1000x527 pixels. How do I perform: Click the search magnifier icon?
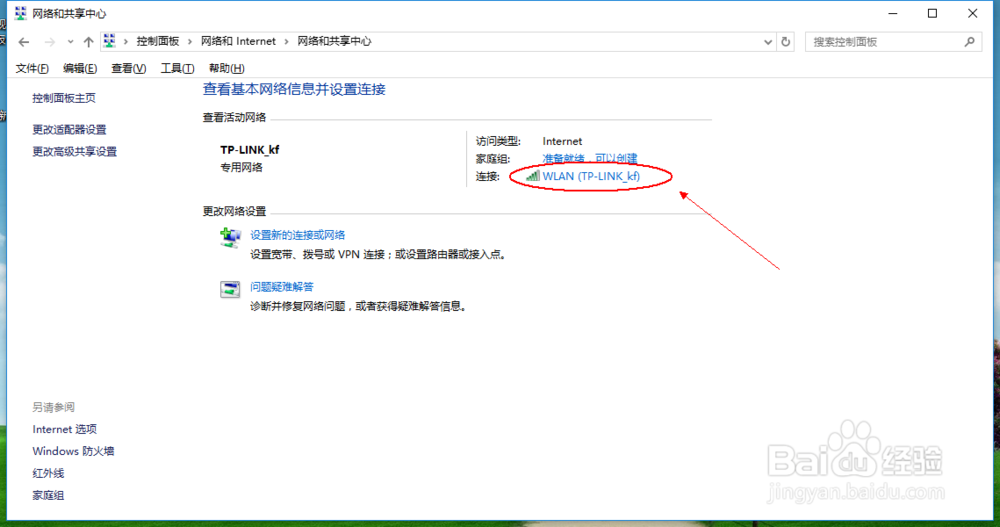(969, 42)
